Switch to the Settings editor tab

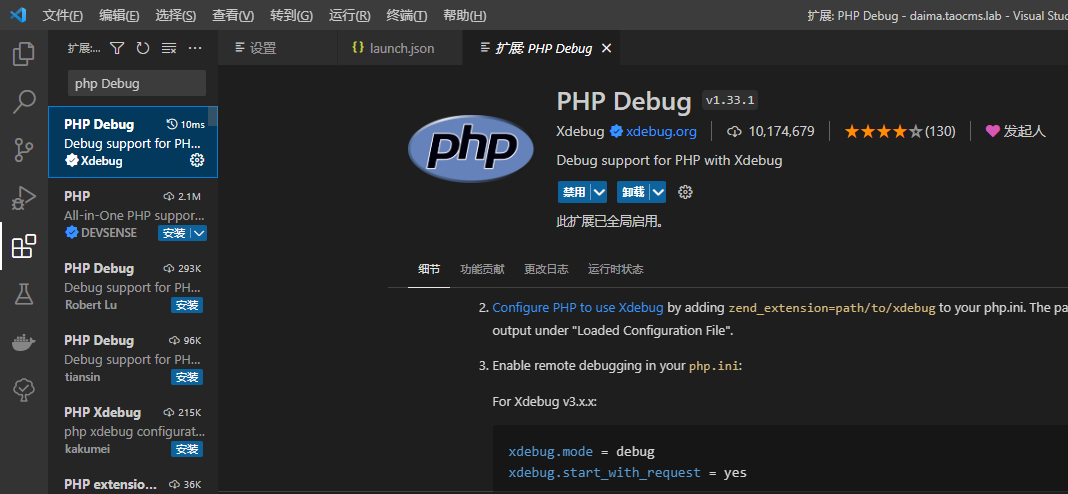coord(278,48)
